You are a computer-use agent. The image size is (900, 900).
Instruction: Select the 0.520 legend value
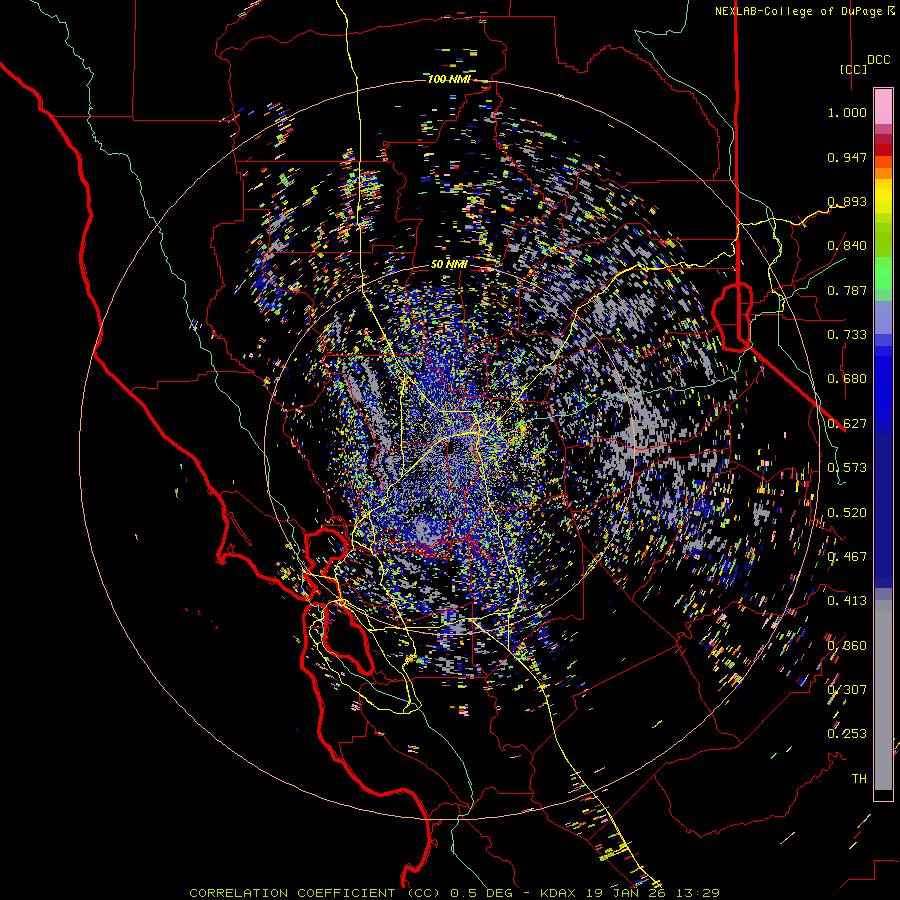[x=847, y=513]
